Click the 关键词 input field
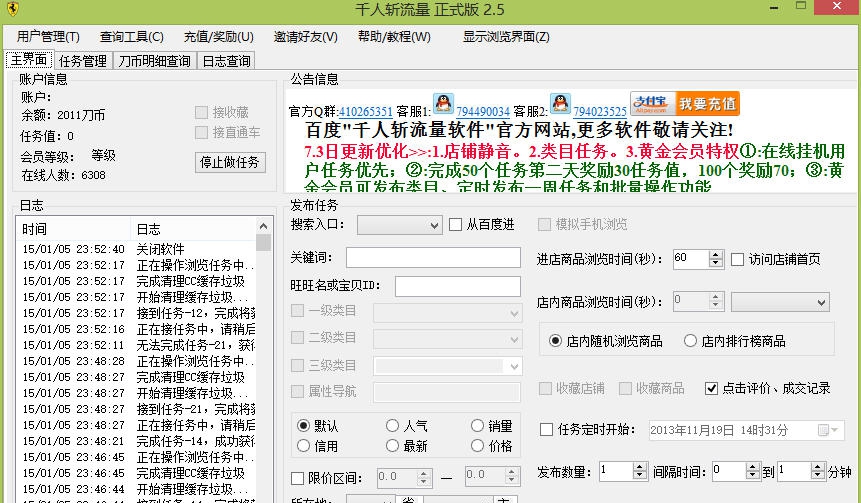861x503 pixels. (433, 258)
